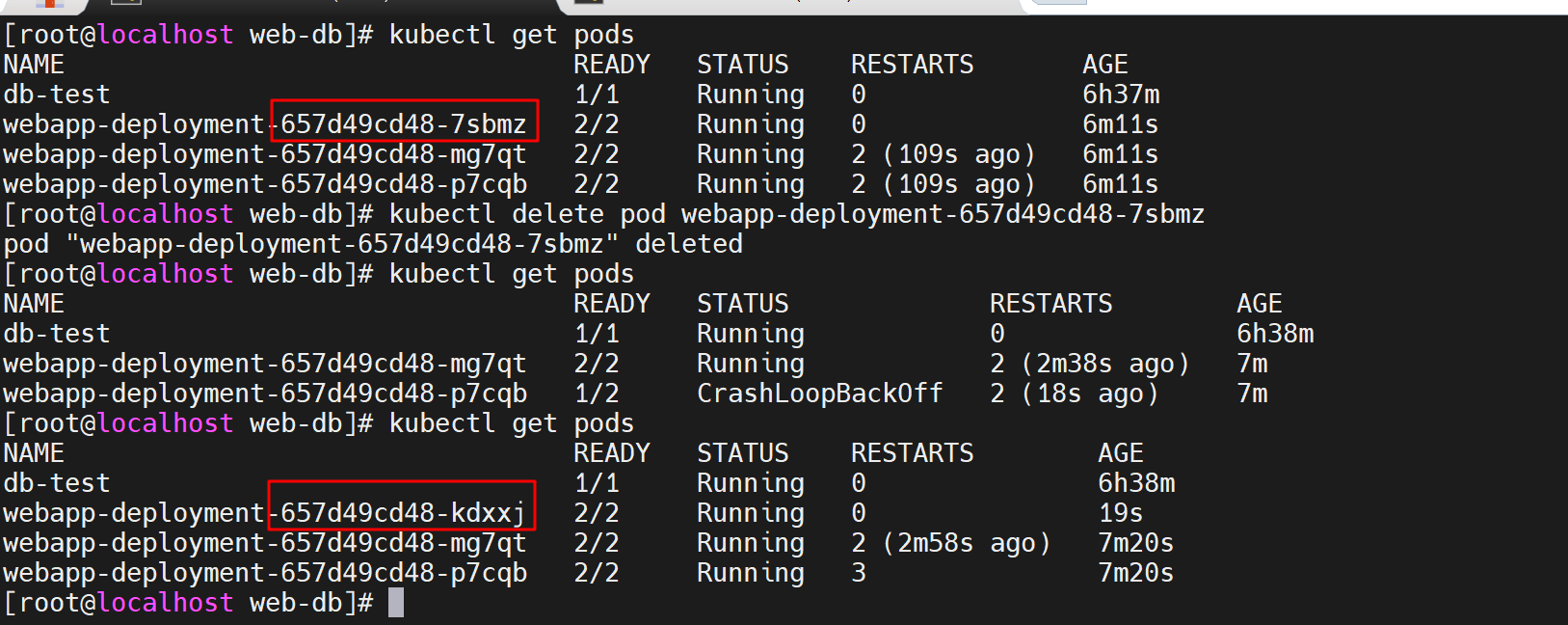The width and height of the screenshot is (1568, 625).
Task: Select the CrashLoopBackOff status text
Action: [x=819, y=394]
